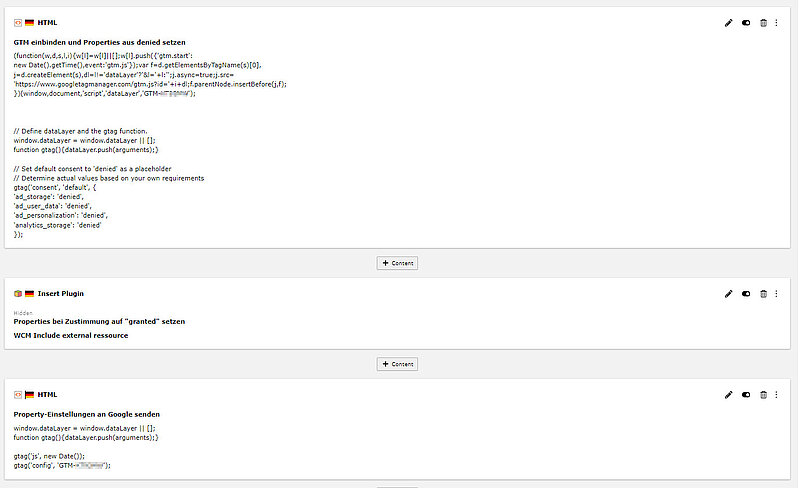This screenshot has height=488, width=800.
Task: Add content below the Insert Plugin element
Action: coord(397,364)
